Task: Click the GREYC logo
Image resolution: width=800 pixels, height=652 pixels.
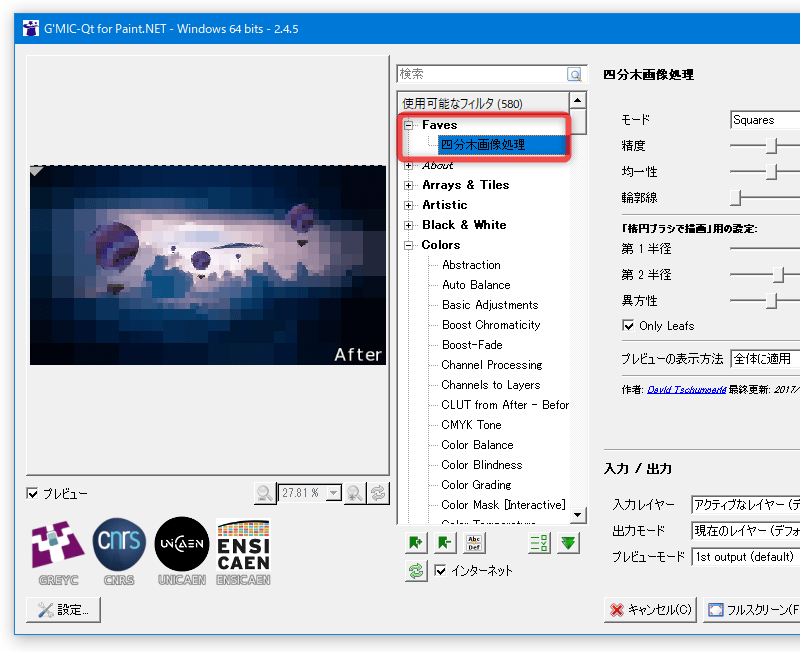Action: [x=58, y=553]
